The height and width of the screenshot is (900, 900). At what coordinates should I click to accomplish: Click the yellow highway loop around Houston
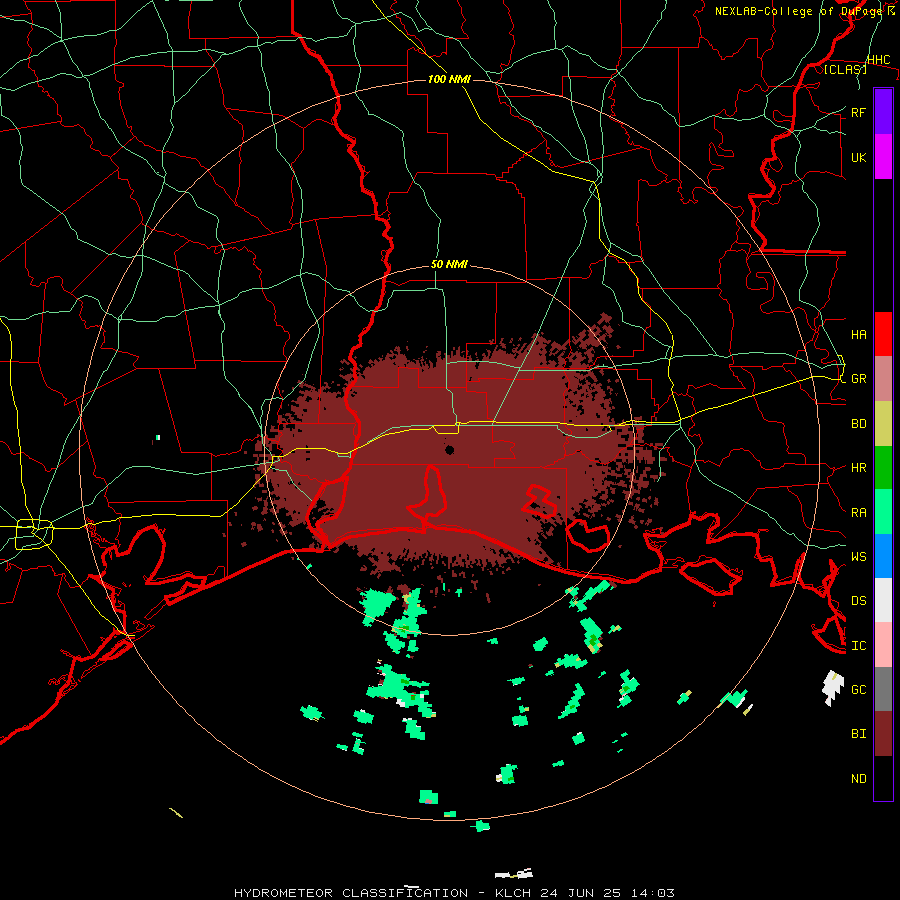click(34, 534)
